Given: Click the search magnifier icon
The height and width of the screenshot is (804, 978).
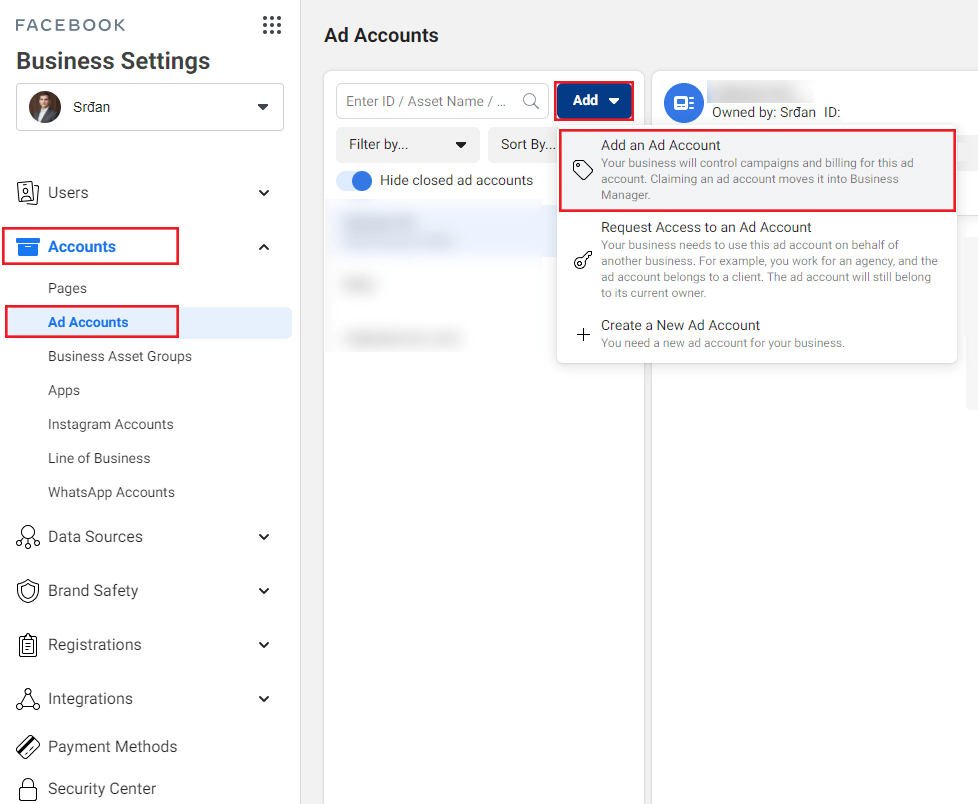Looking at the screenshot, I should click(531, 101).
